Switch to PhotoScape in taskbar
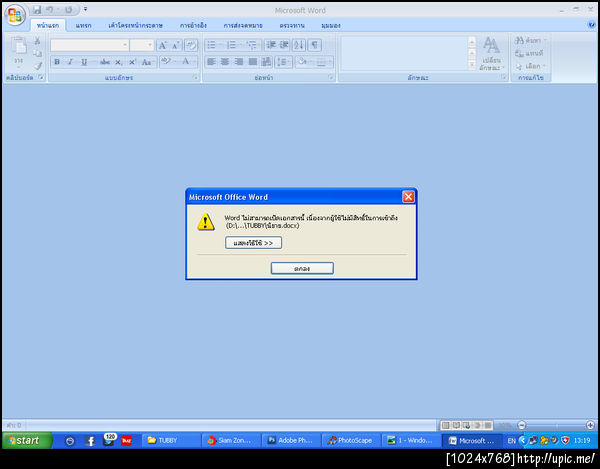The width and height of the screenshot is (600, 469). (350, 440)
